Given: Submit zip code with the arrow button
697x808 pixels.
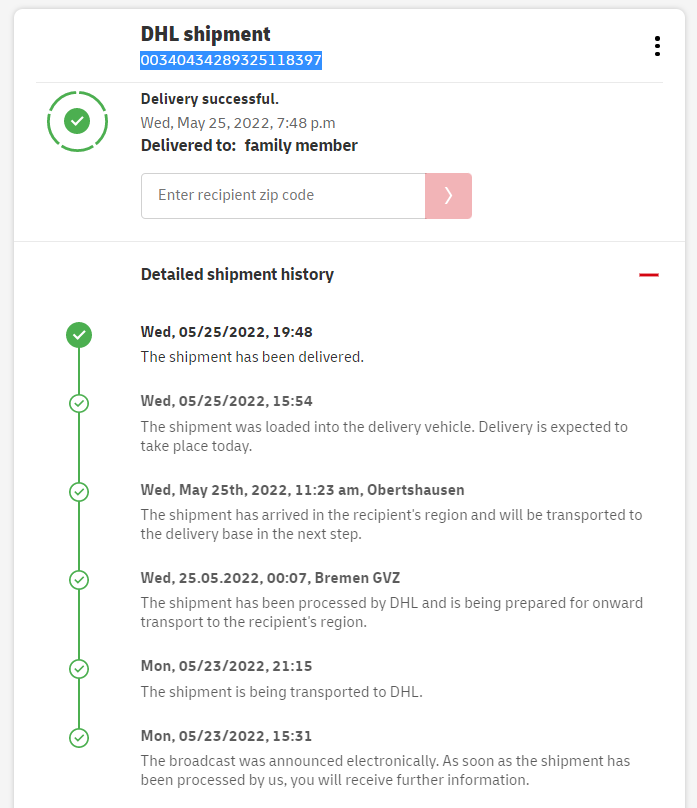Looking at the screenshot, I should click(x=448, y=196).
